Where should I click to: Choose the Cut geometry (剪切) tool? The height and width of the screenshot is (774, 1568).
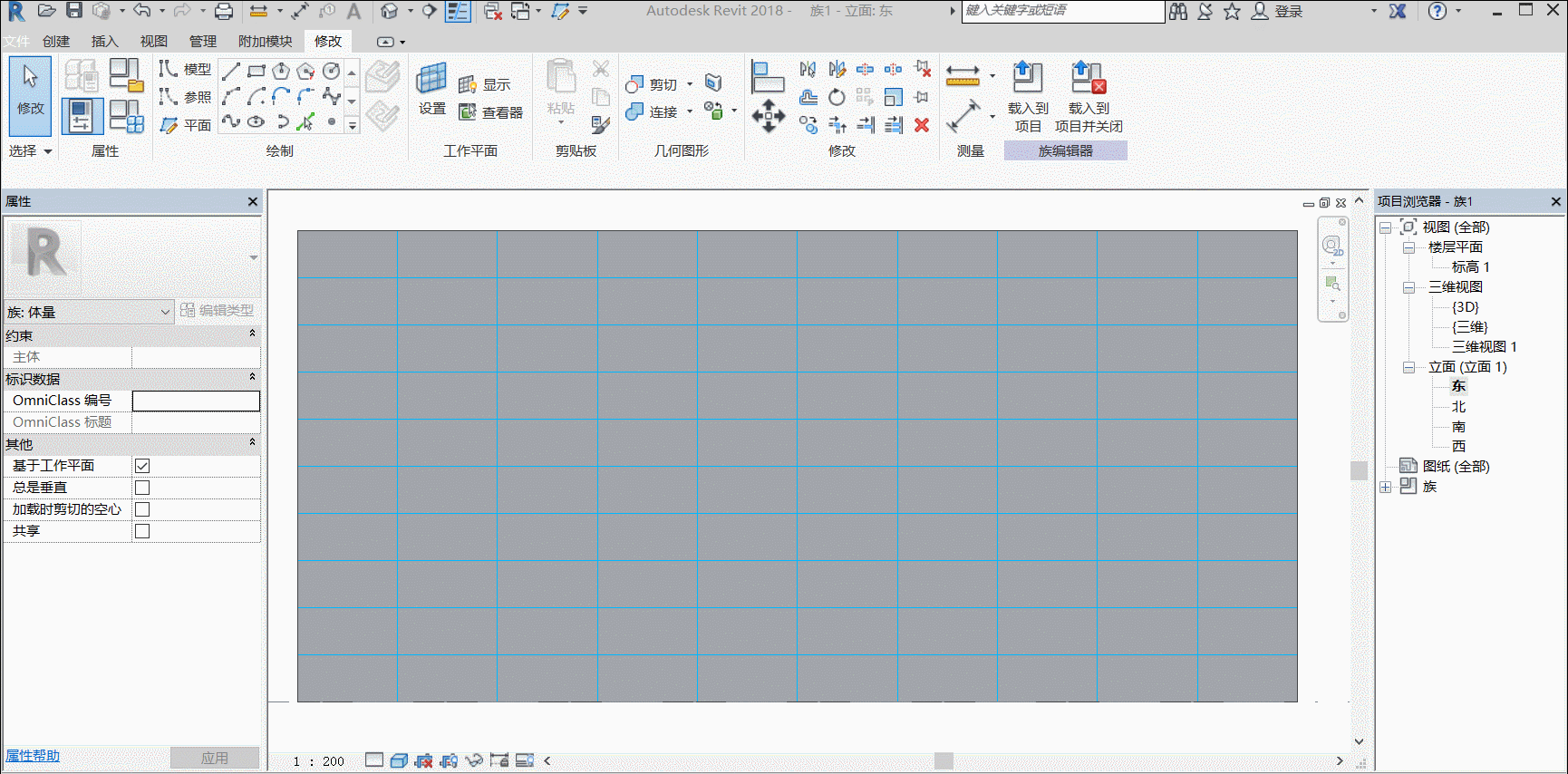[x=652, y=84]
